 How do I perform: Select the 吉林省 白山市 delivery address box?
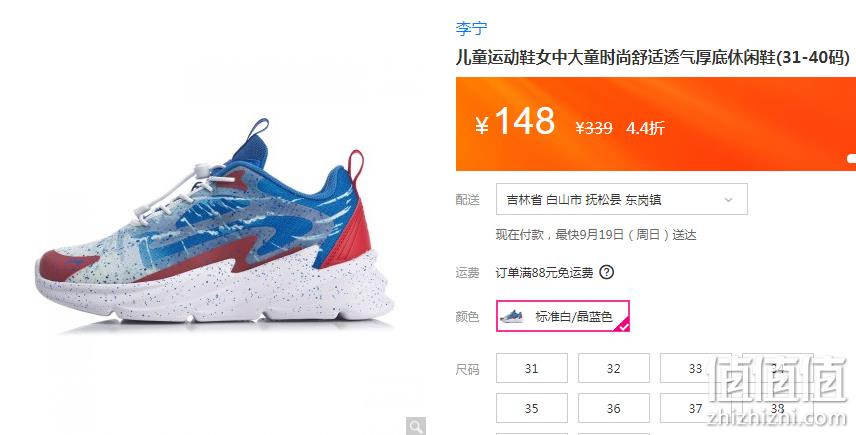click(622, 199)
